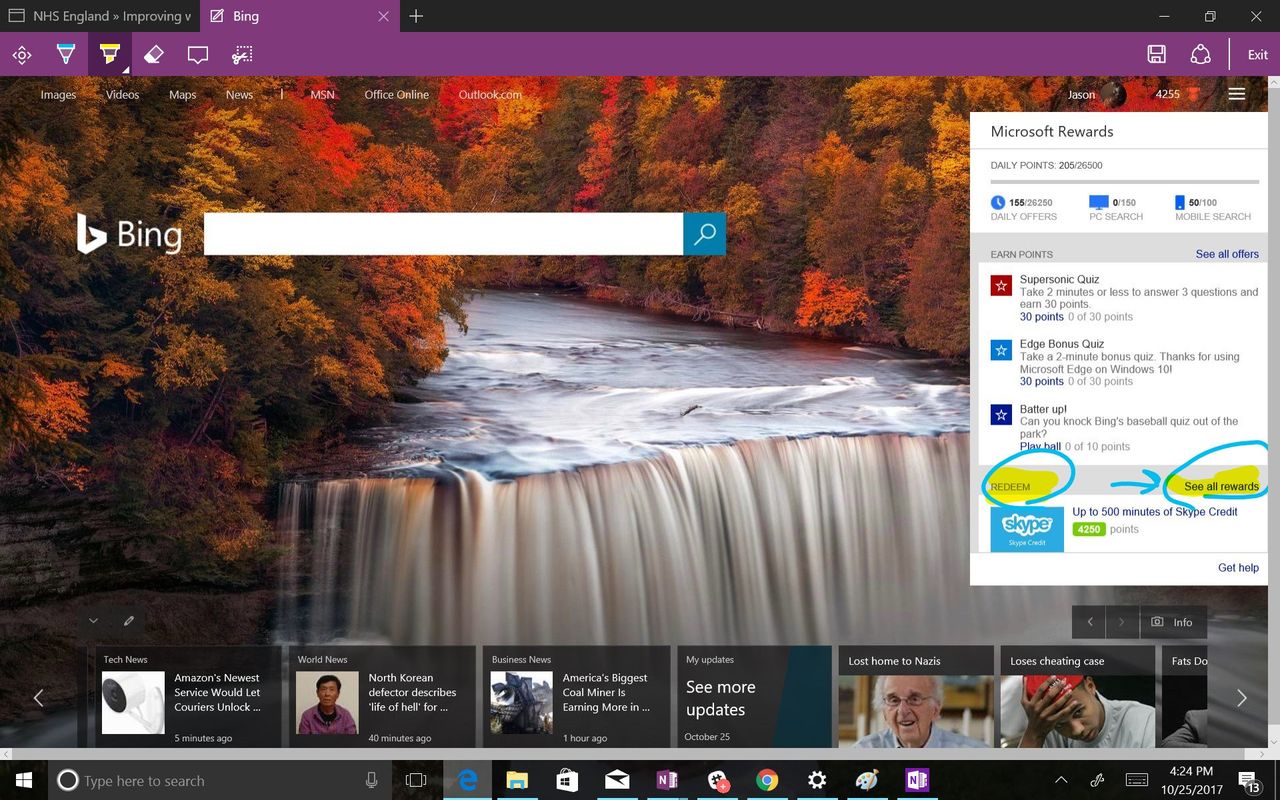Open the image Info button

click(1173, 622)
